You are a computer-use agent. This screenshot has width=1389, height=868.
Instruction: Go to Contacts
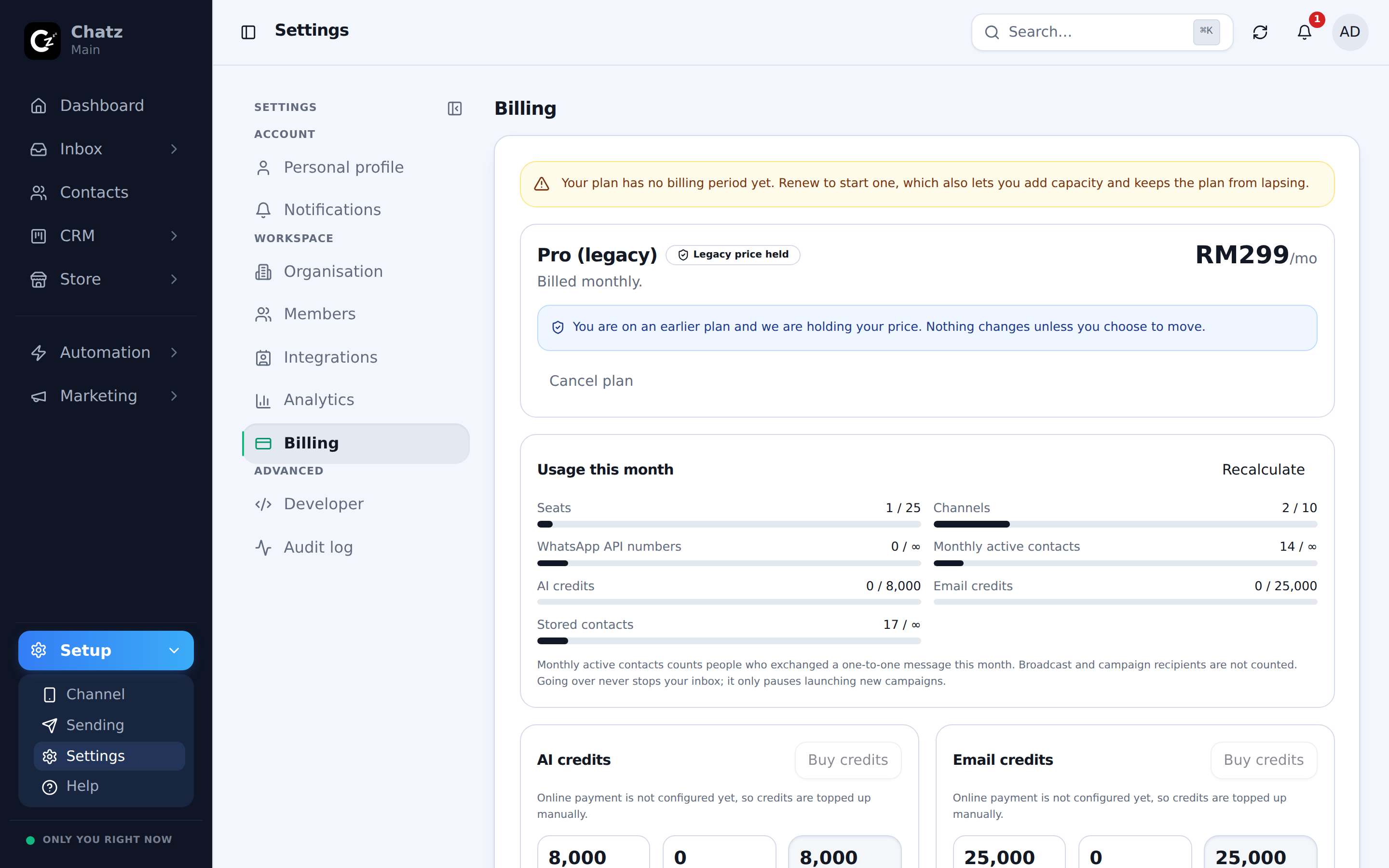click(x=106, y=192)
